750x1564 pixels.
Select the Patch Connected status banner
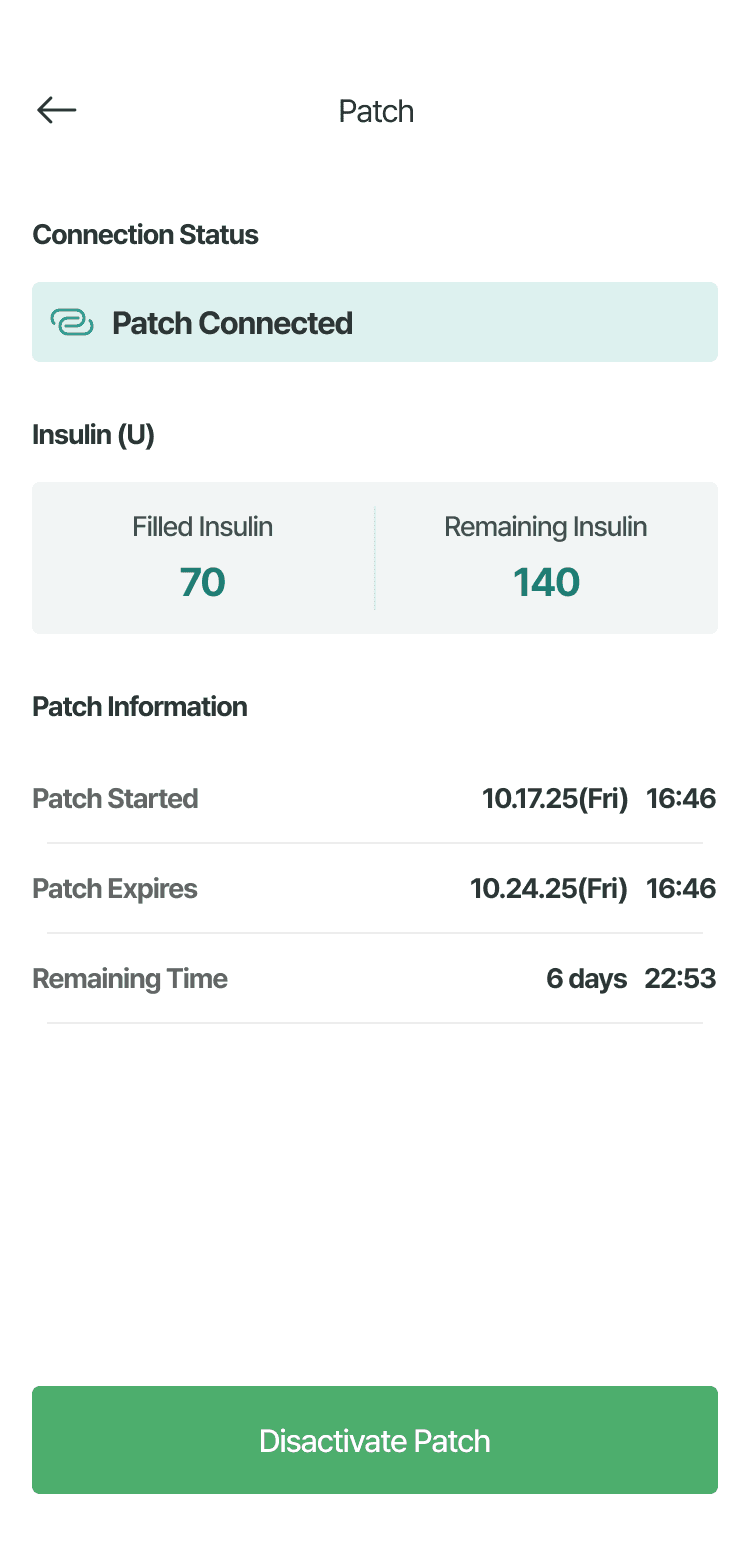tap(375, 322)
